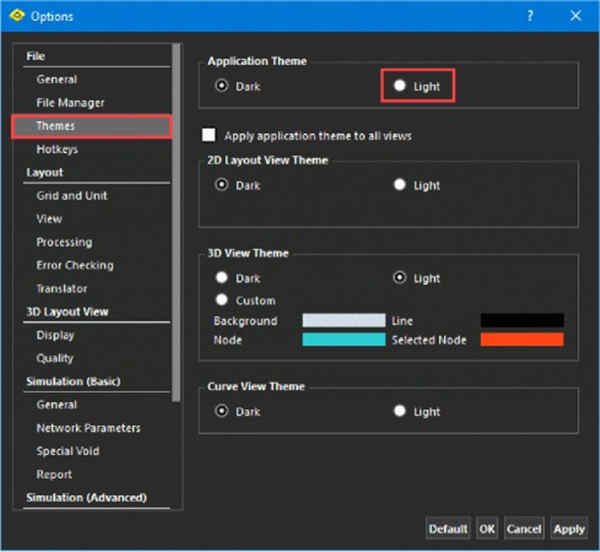Viewport: 600px width, 552px height.
Task: Open the Background color swatch
Action: 344,320
